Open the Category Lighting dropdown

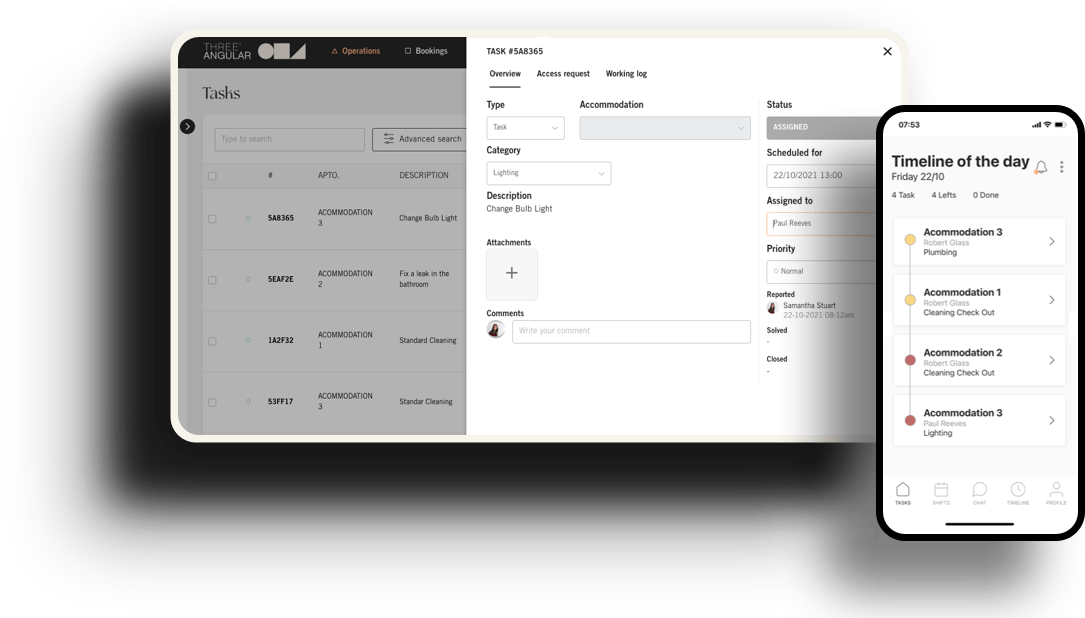tap(549, 173)
